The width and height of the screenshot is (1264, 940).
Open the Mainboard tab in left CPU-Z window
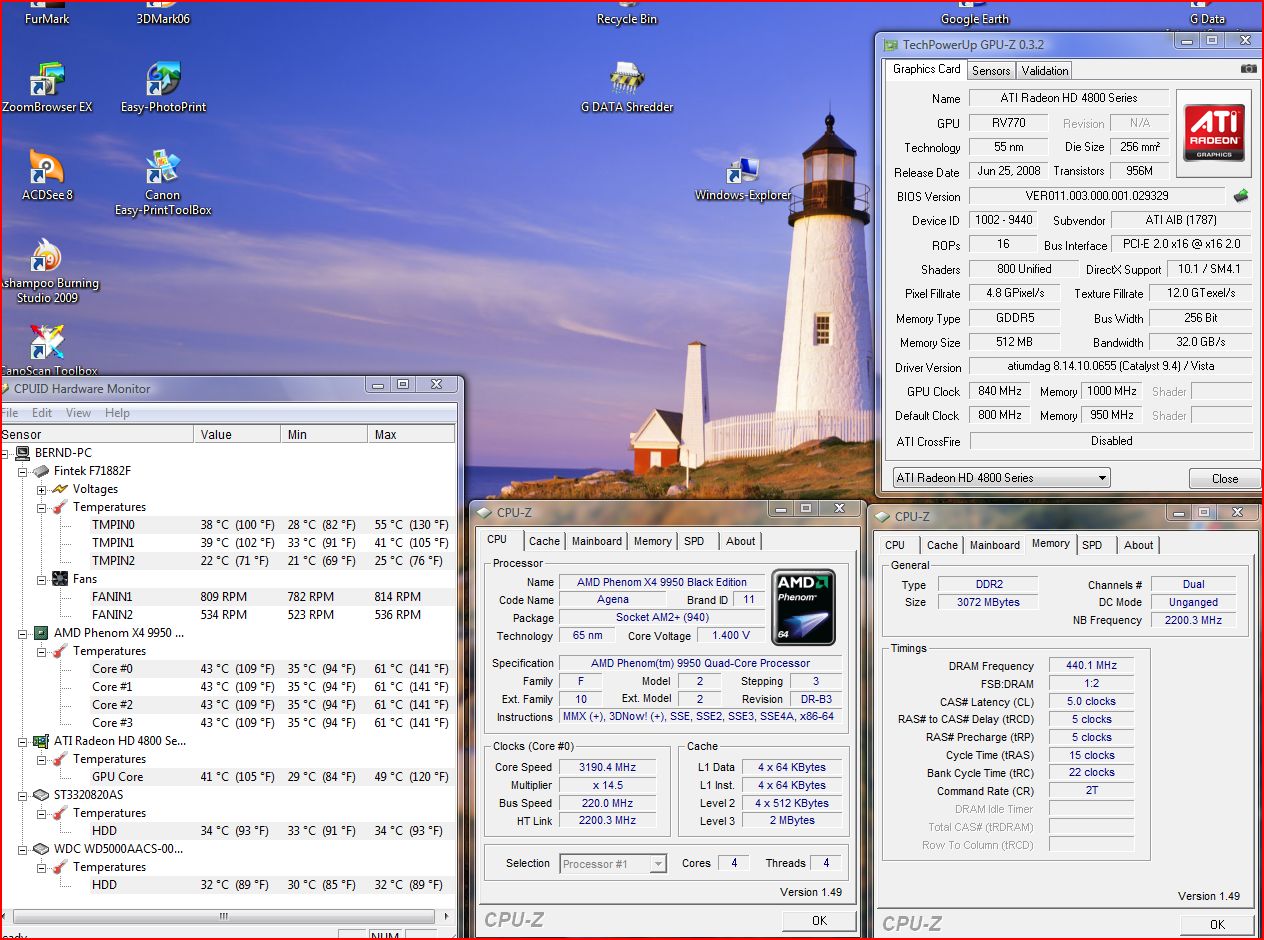point(597,541)
